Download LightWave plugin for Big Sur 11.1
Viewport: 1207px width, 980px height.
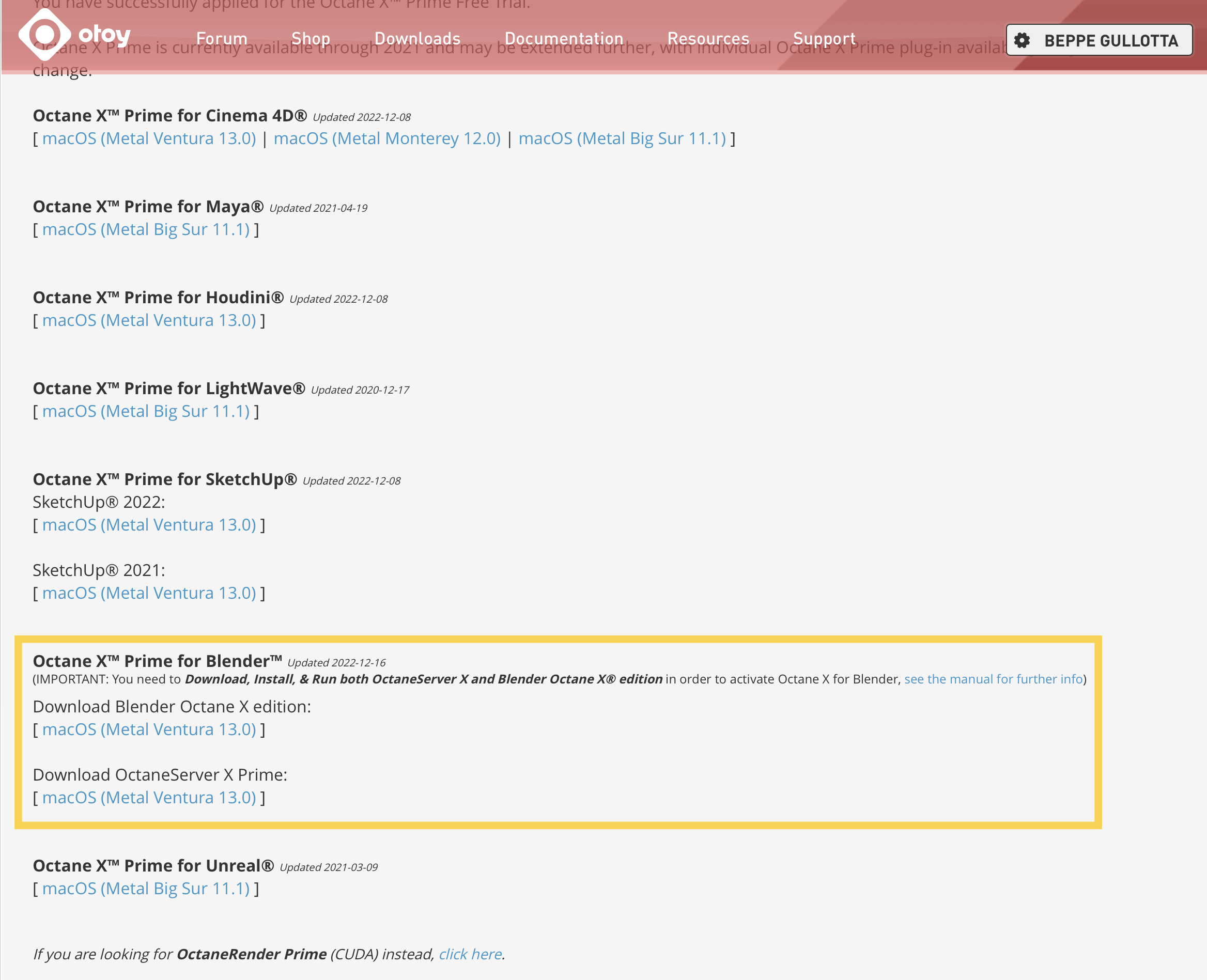pos(146,411)
